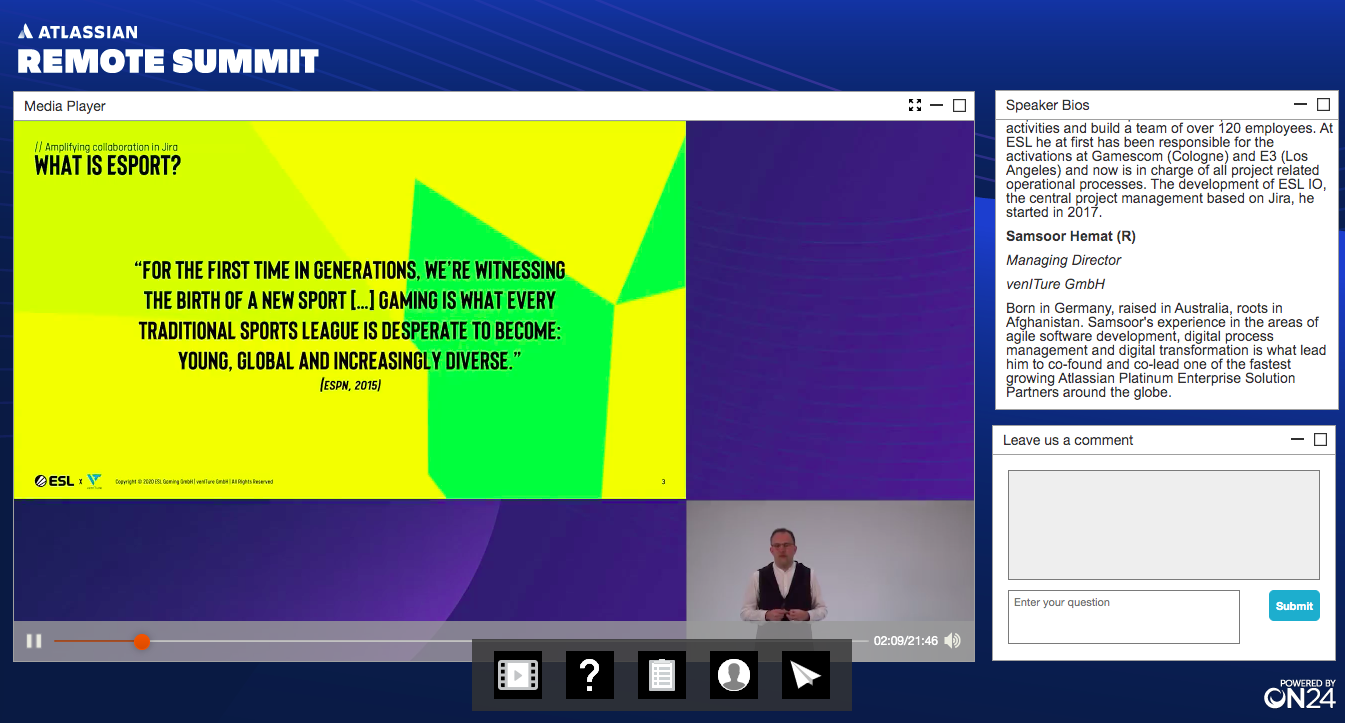Image resolution: width=1345 pixels, height=723 pixels.
Task: Maximize the Media Player window
Action: [x=960, y=105]
